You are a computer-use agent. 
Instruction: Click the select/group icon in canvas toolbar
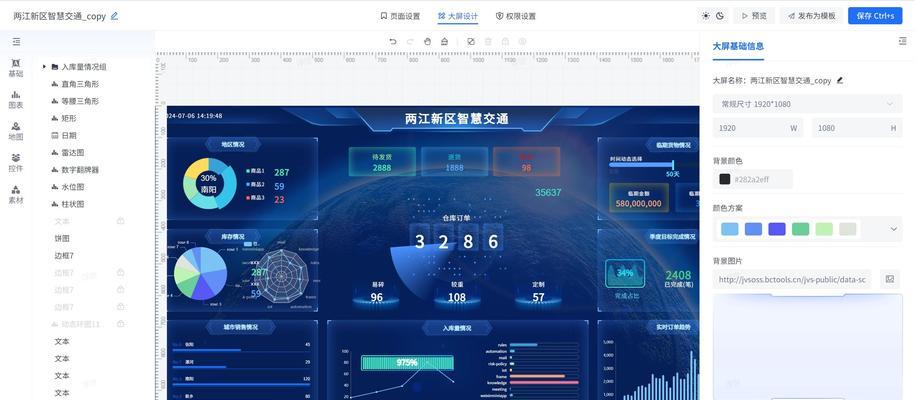click(x=471, y=41)
